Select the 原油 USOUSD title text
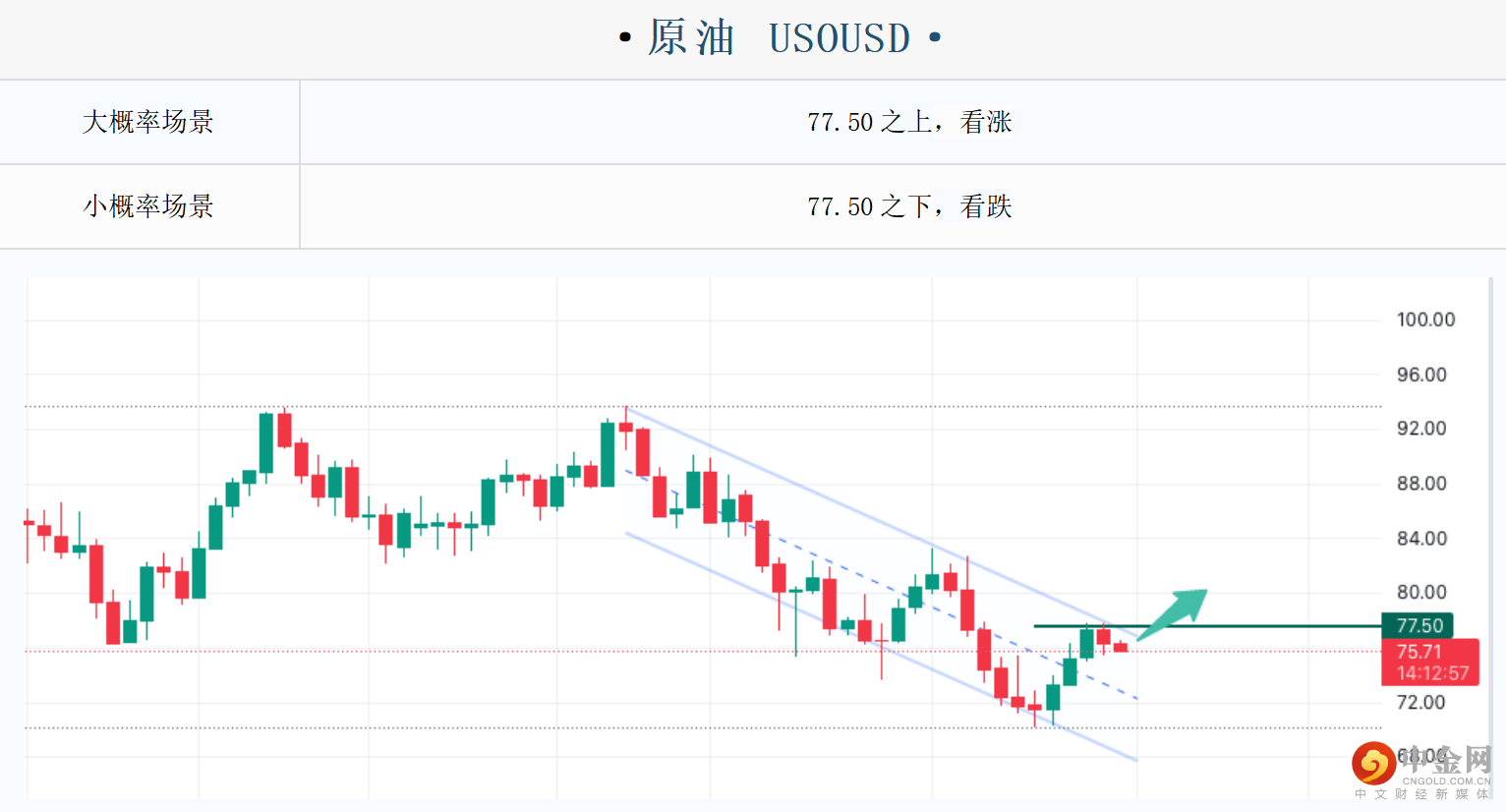The height and width of the screenshot is (812, 1506). point(779,38)
